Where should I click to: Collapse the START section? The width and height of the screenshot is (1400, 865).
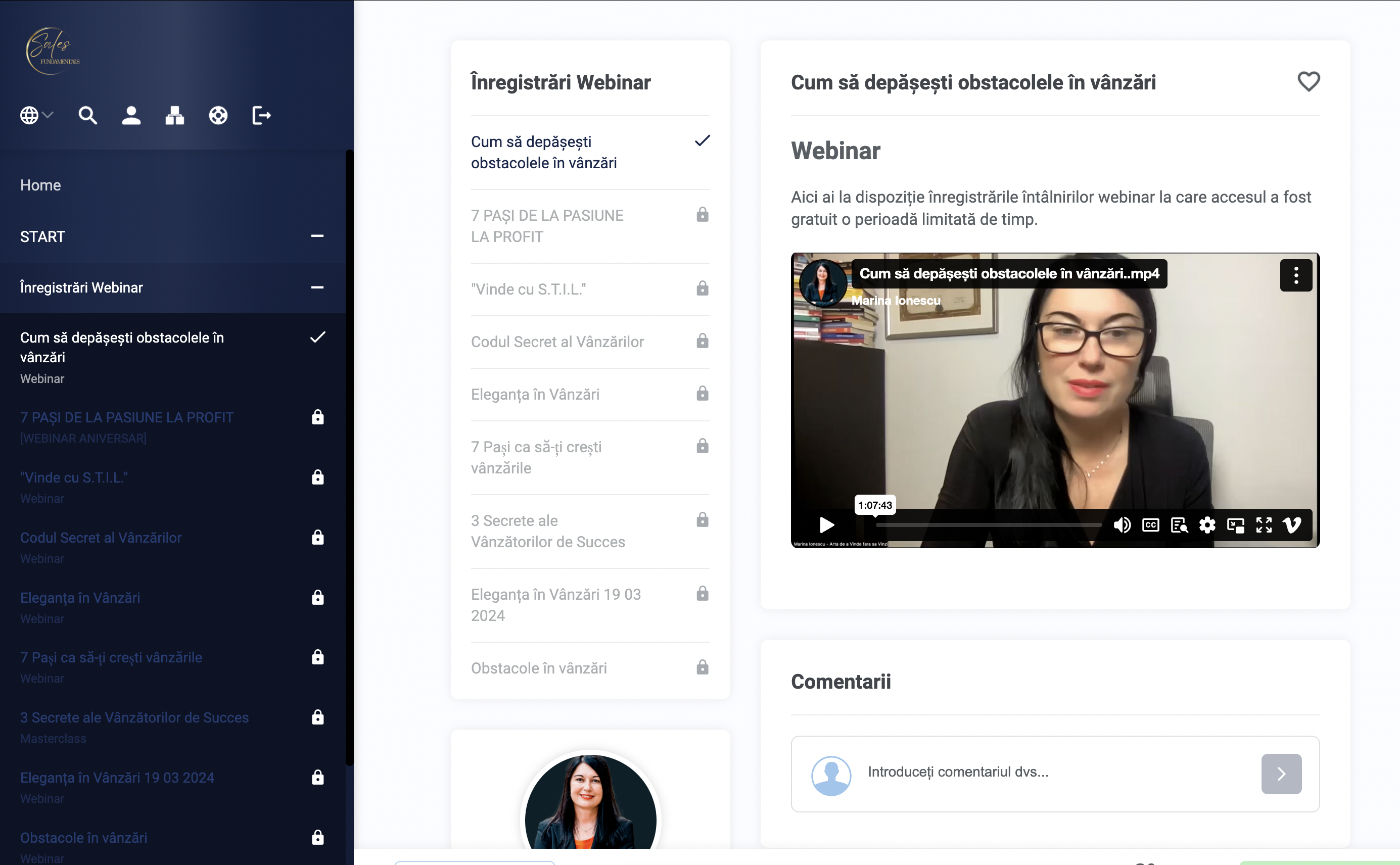click(318, 236)
